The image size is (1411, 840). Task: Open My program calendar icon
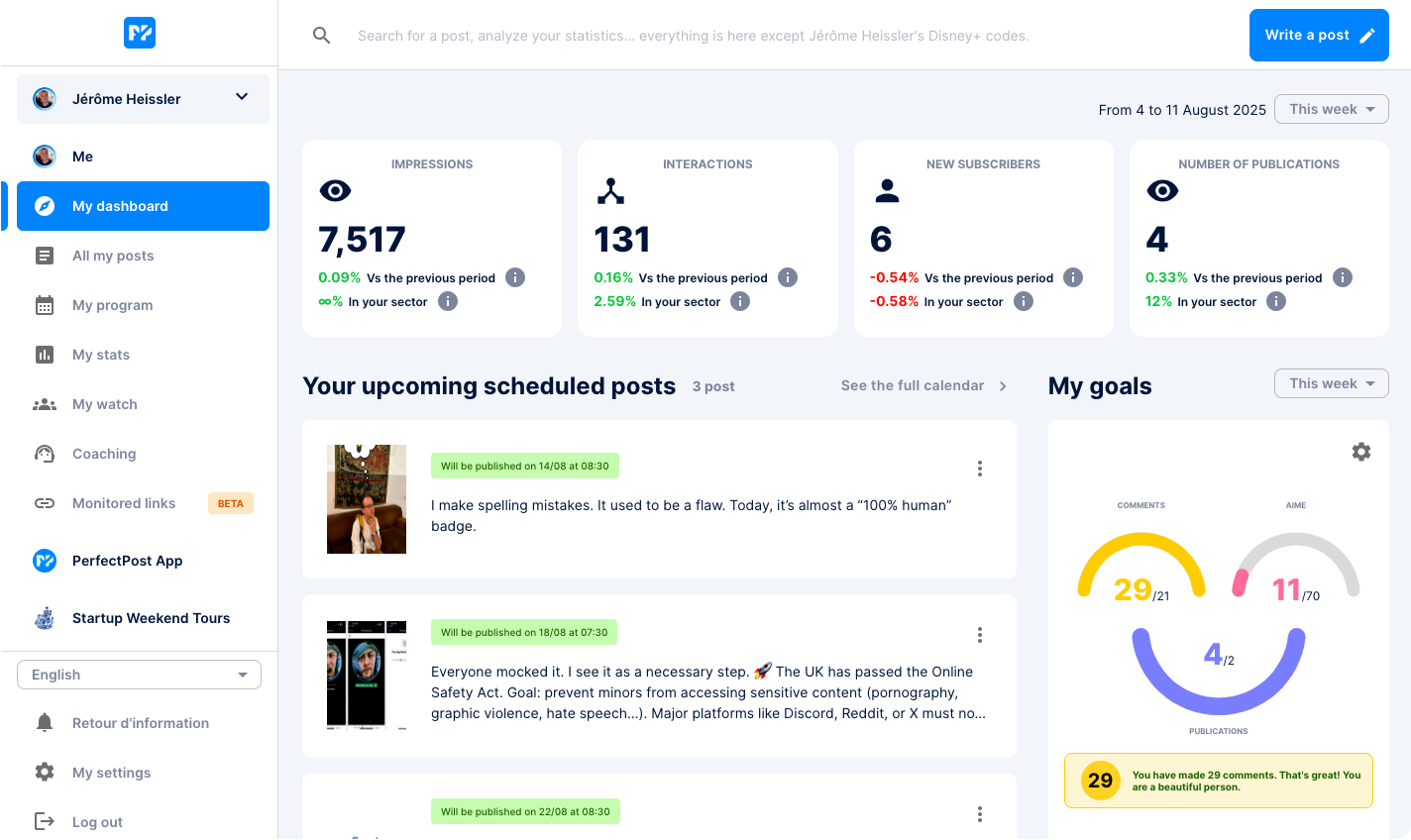(45, 305)
